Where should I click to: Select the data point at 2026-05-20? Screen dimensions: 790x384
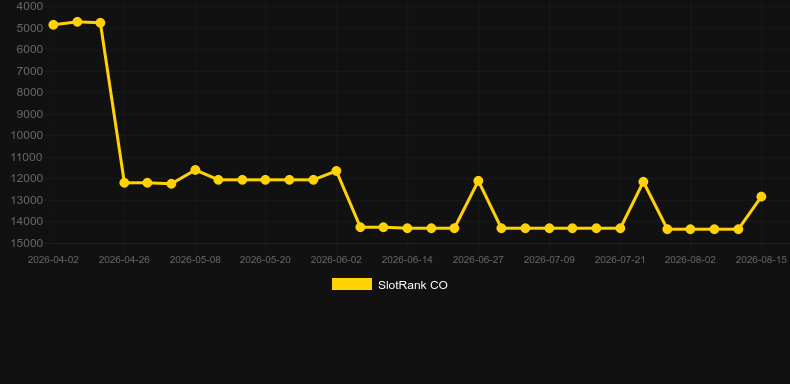click(x=266, y=180)
